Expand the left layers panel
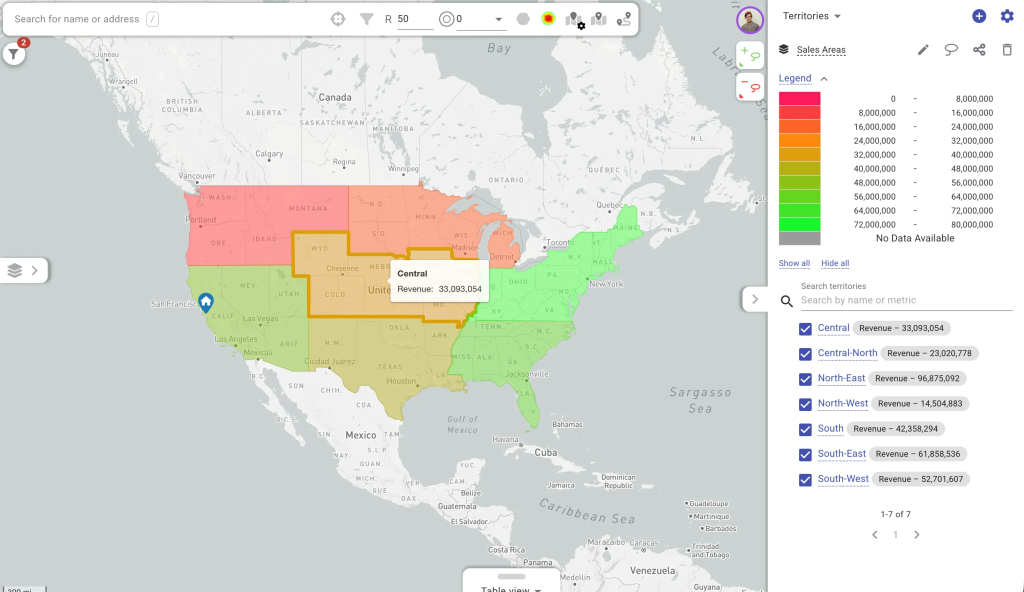1024x592 pixels. point(24,270)
